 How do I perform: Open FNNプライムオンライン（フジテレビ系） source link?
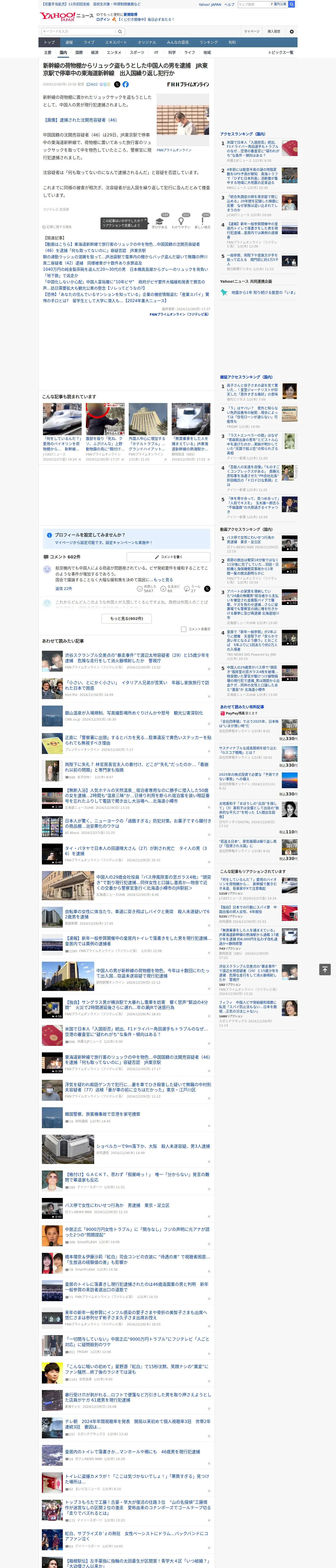[x=179, y=315]
